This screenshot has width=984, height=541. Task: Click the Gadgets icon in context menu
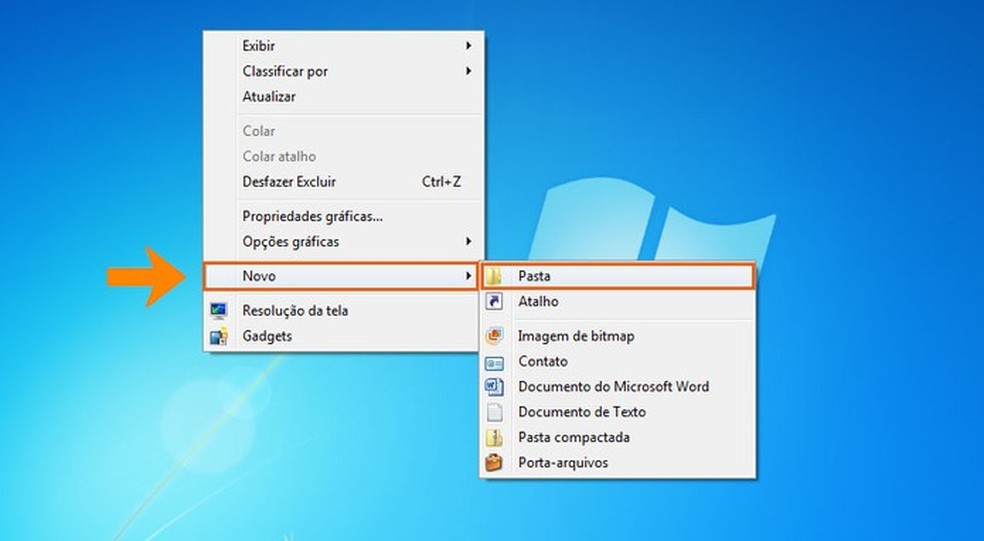218,336
